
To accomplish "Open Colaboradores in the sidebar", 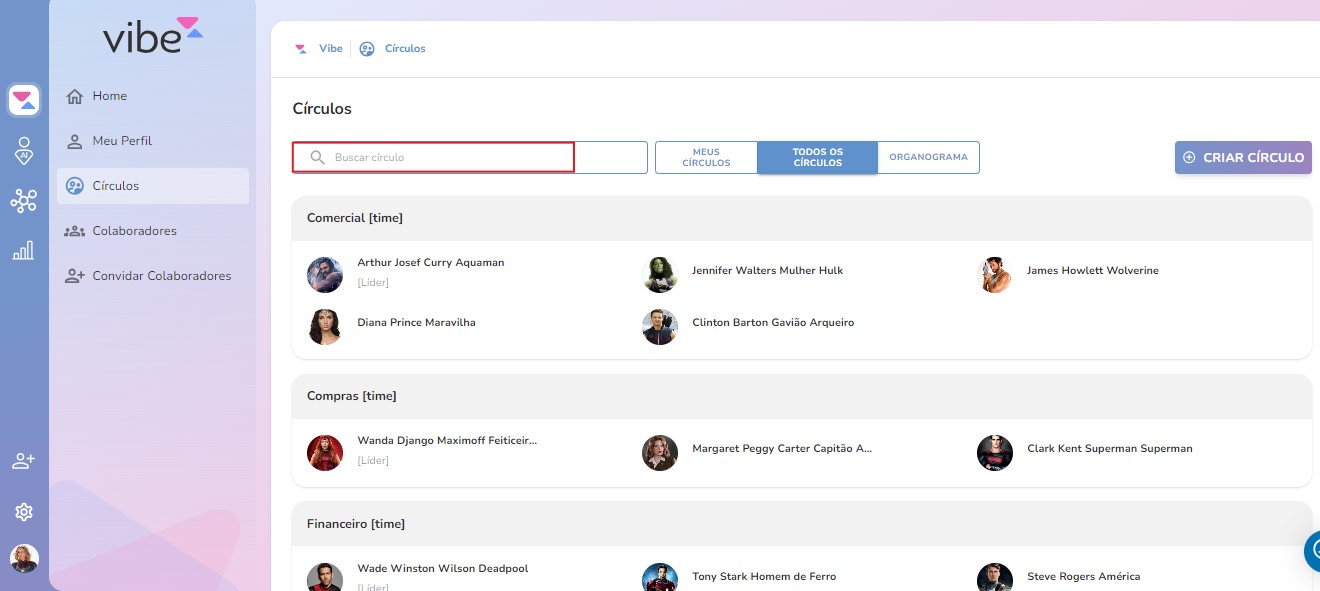I will [153, 231].
